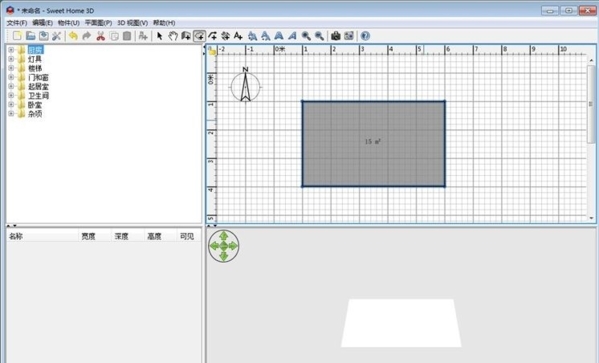Click the plan view vertical scrollbar

point(591,103)
